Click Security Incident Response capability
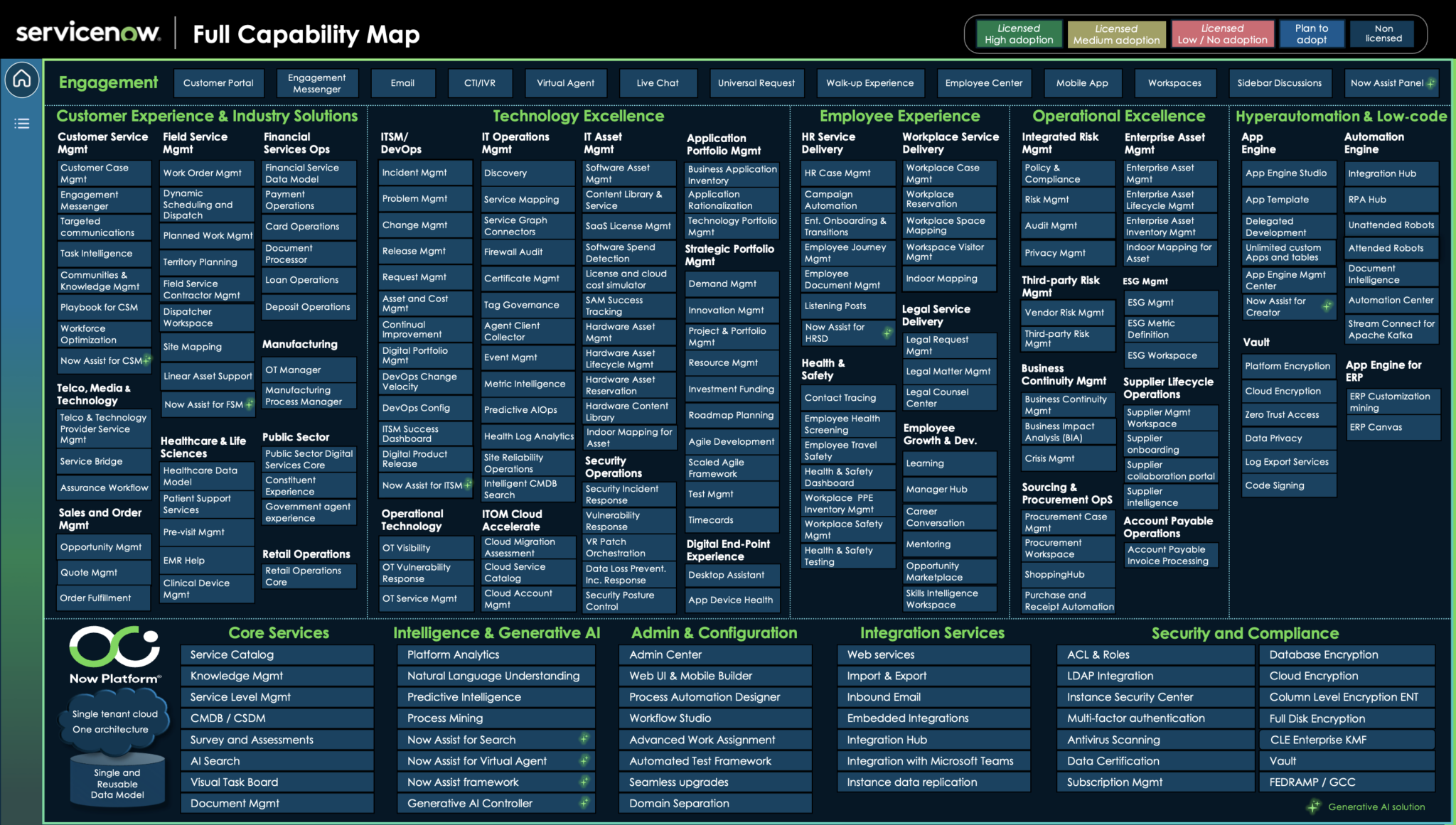The width and height of the screenshot is (1456, 825). click(x=629, y=495)
